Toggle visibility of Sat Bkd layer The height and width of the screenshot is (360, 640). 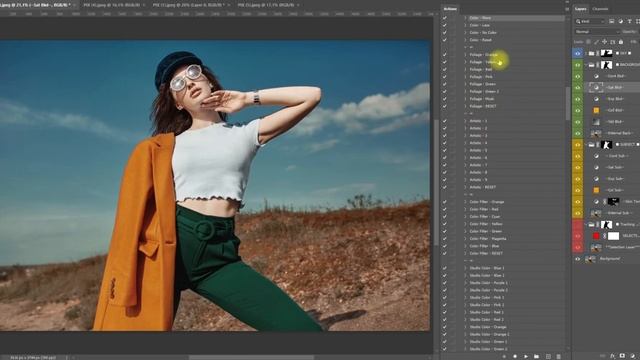(578, 88)
